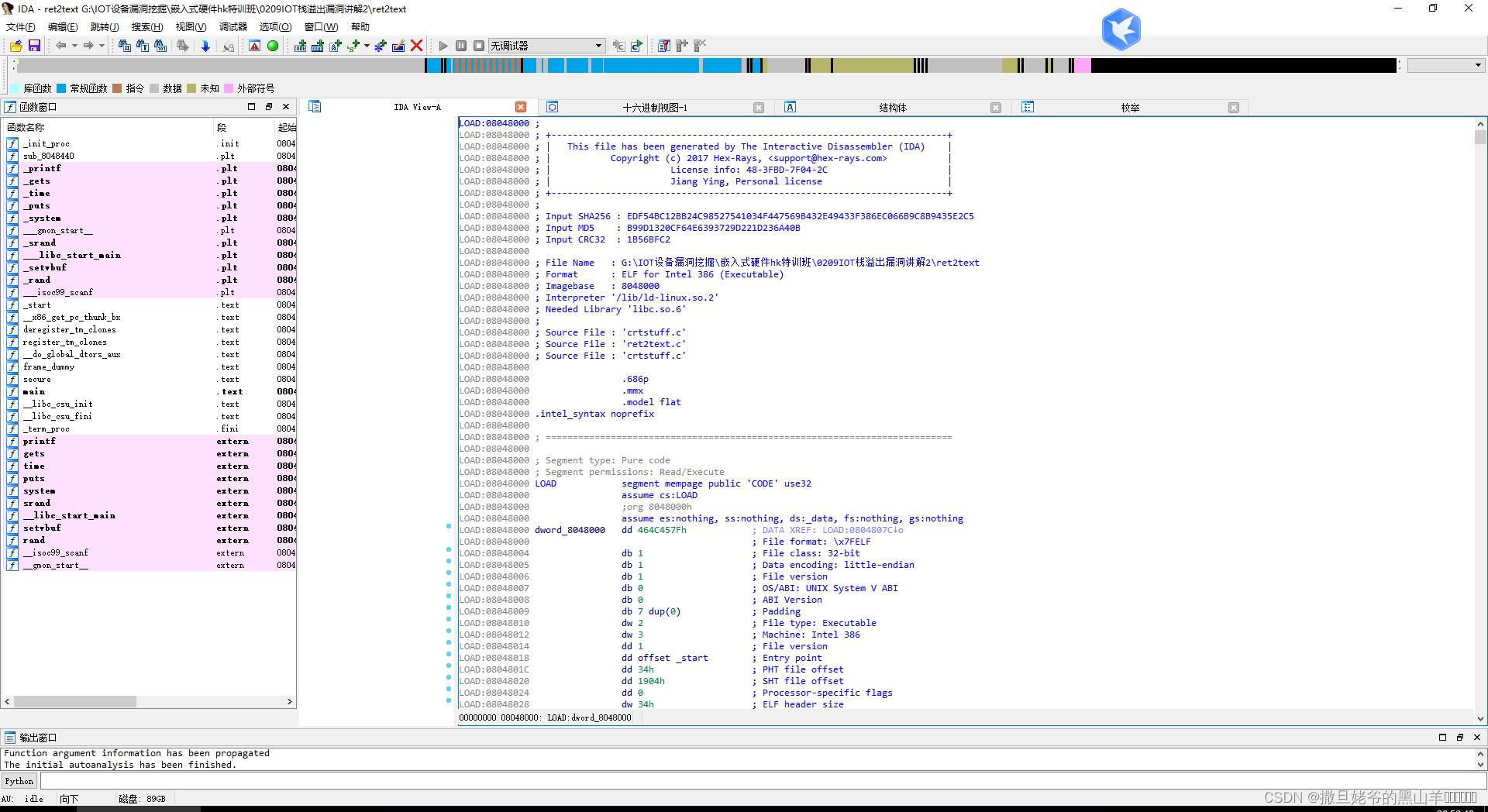Image resolution: width=1488 pixels, height=812 pixels.
Task: Close the 函数窗口 panel
Action: pos(286,107)
